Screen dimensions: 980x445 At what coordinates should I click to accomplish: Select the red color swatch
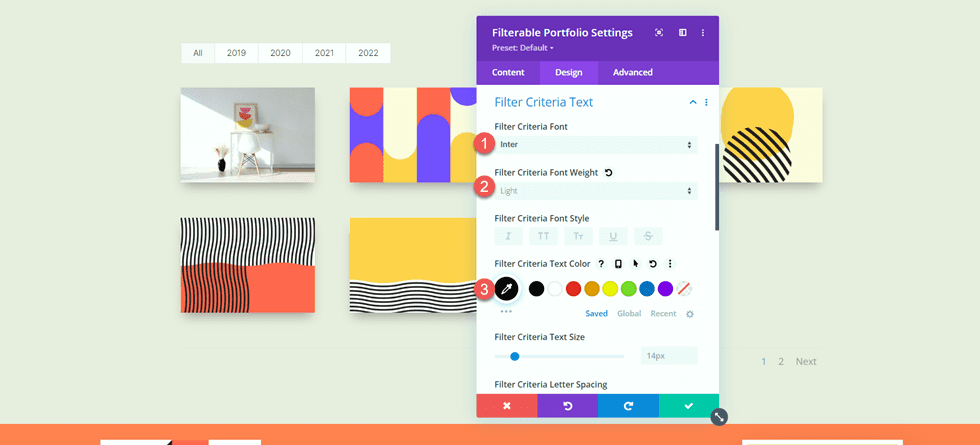pos(573,289)
